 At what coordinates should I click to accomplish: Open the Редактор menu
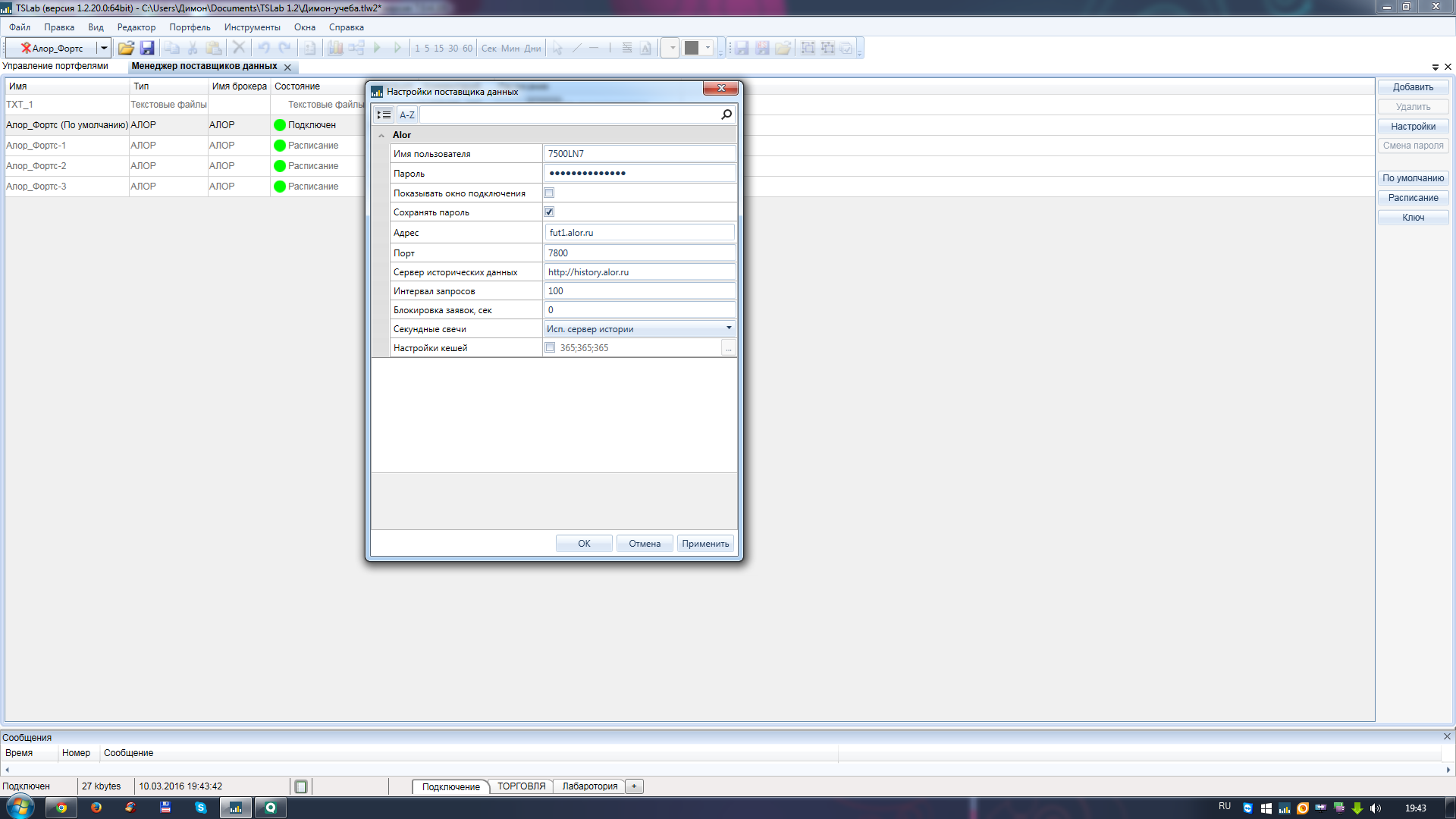click(136, 27)
